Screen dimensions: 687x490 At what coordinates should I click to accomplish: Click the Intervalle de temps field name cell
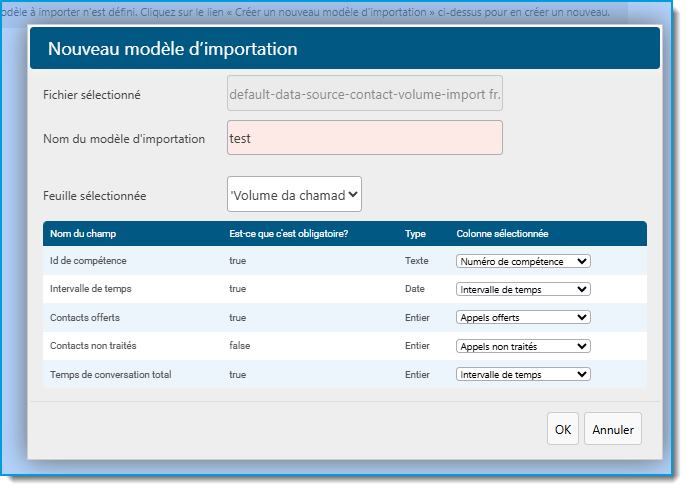tap(91, 289)
